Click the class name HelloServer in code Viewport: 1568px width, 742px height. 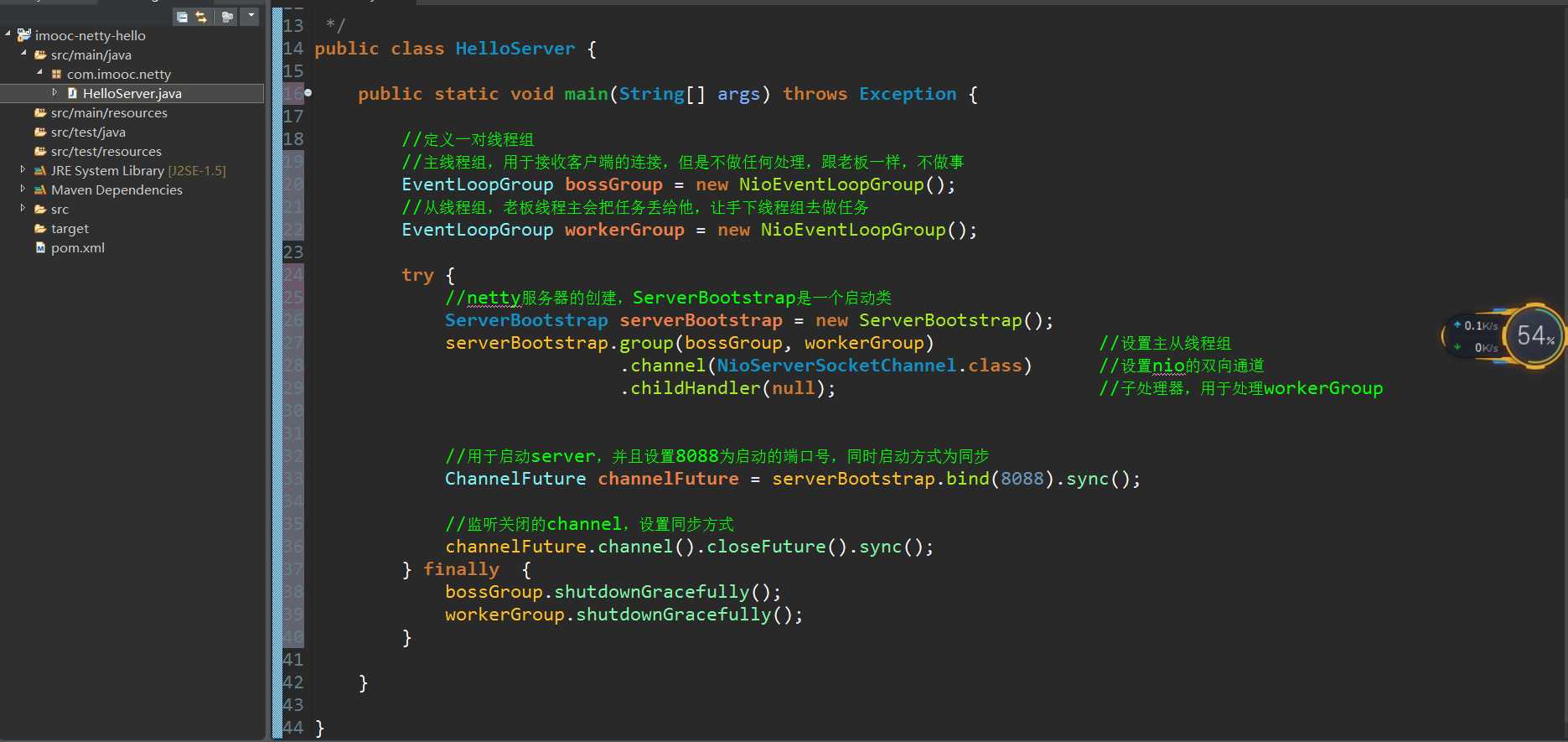pos(515,49)
